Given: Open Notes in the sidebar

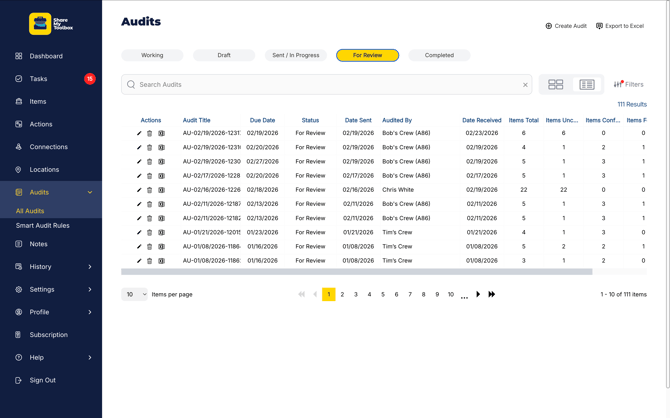Looking at the screenshot, I should (x=38, y=244).
